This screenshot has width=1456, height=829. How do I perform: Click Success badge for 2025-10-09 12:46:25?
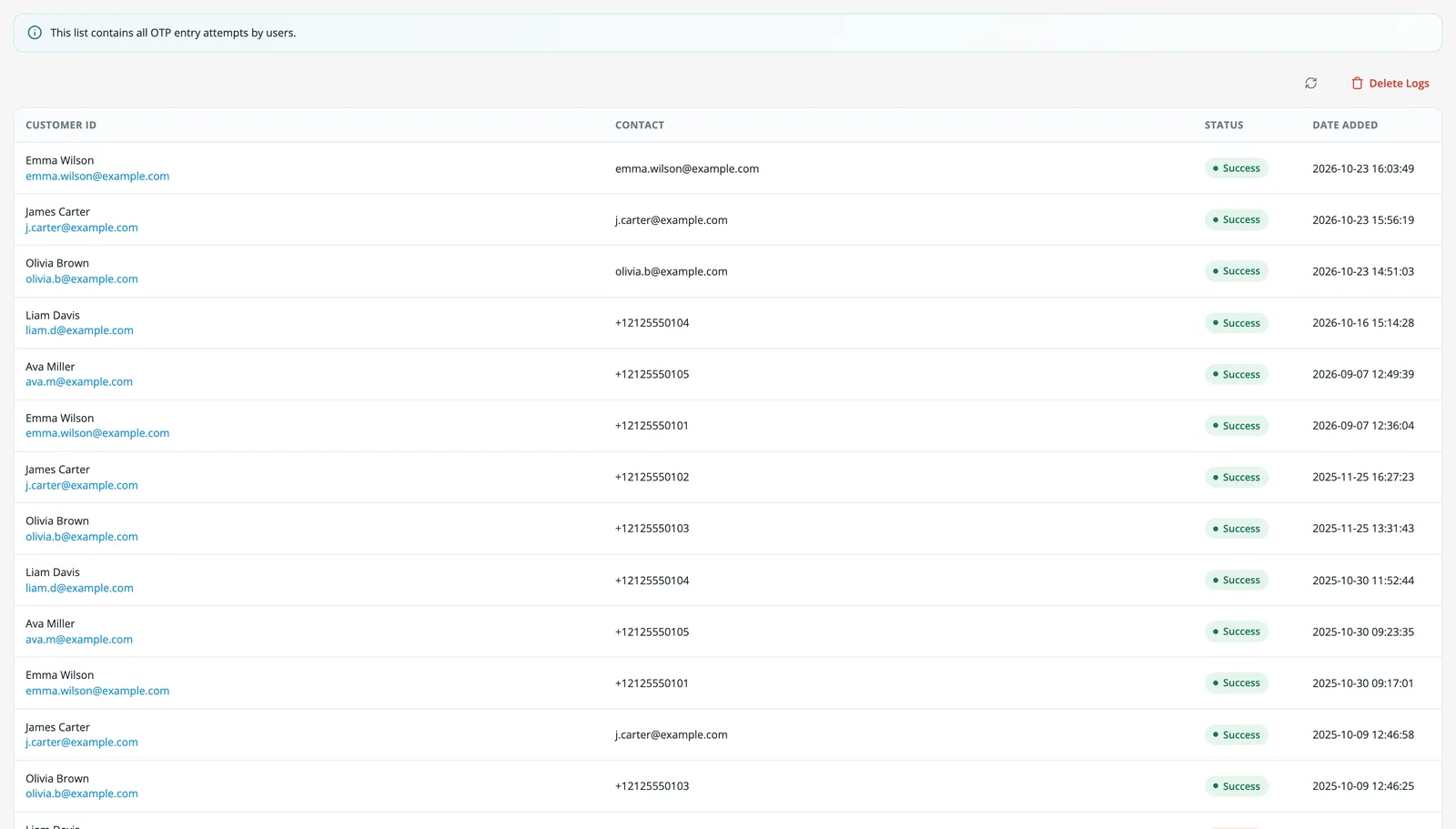point(1237,786)
